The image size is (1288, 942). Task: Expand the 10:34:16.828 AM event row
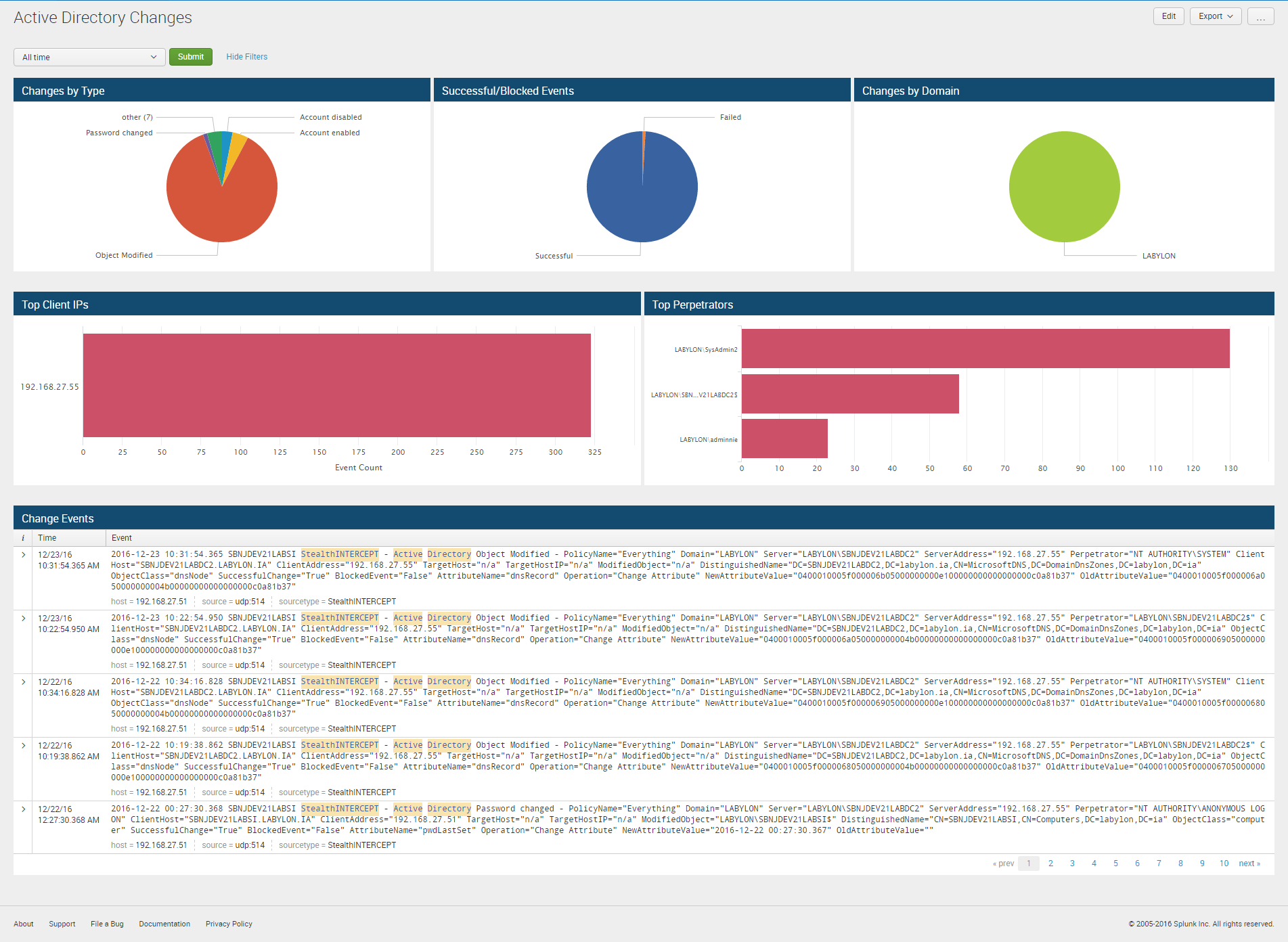click(24, 682)
